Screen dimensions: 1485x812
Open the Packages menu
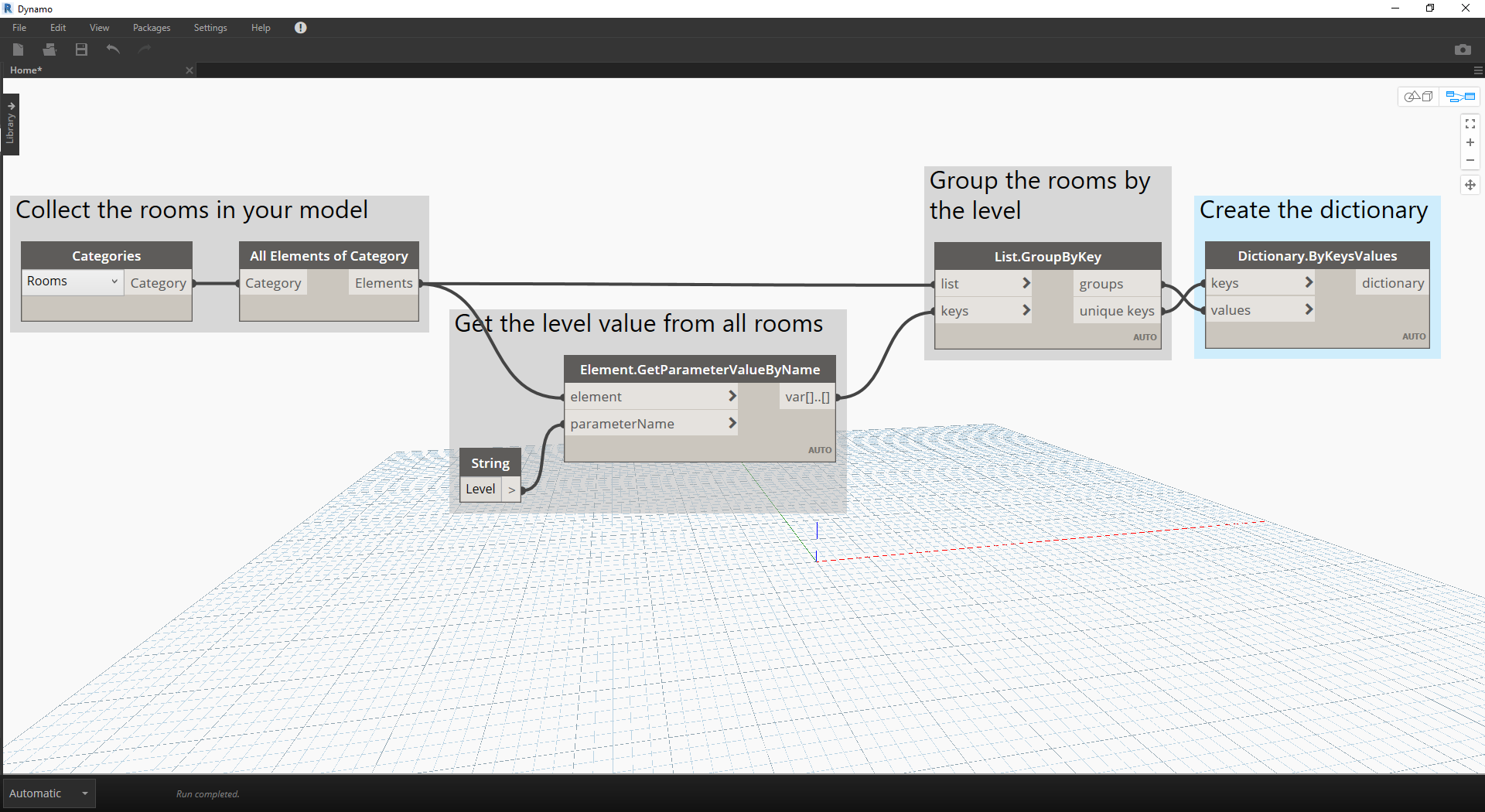pyautogui.click(x=152, y=28)
